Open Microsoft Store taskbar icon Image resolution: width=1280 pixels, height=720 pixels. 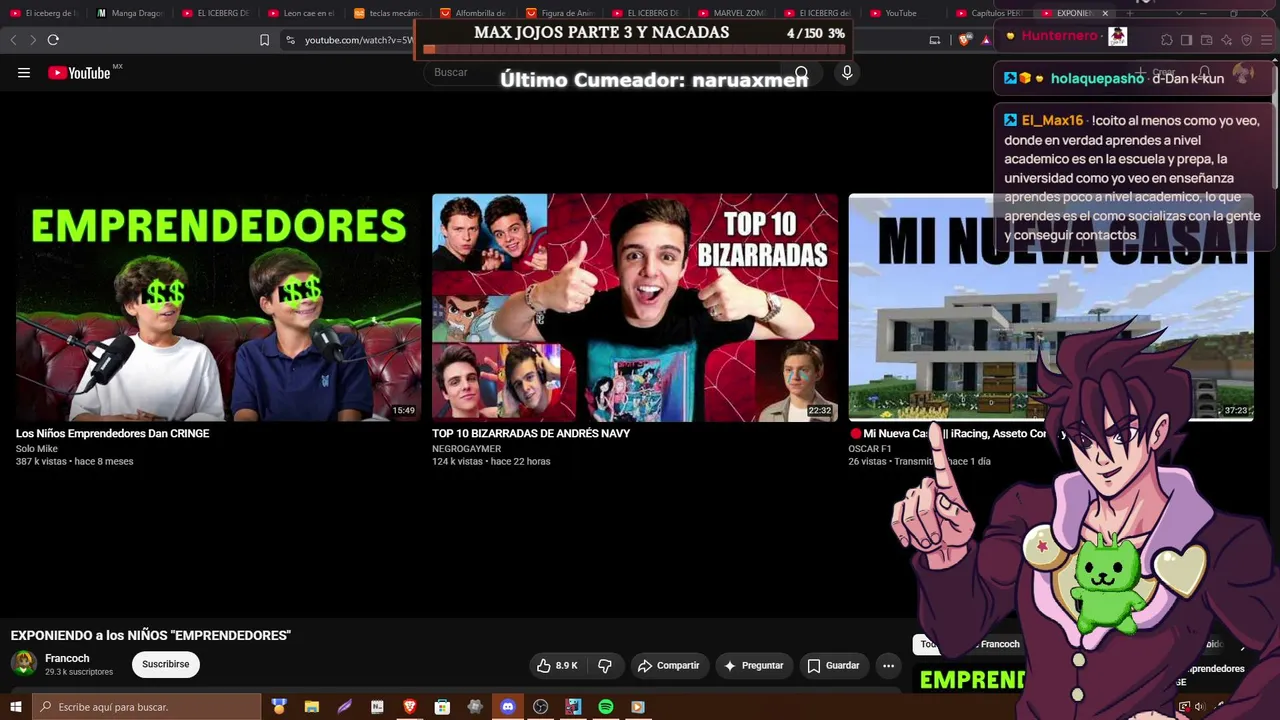point(442,707)
